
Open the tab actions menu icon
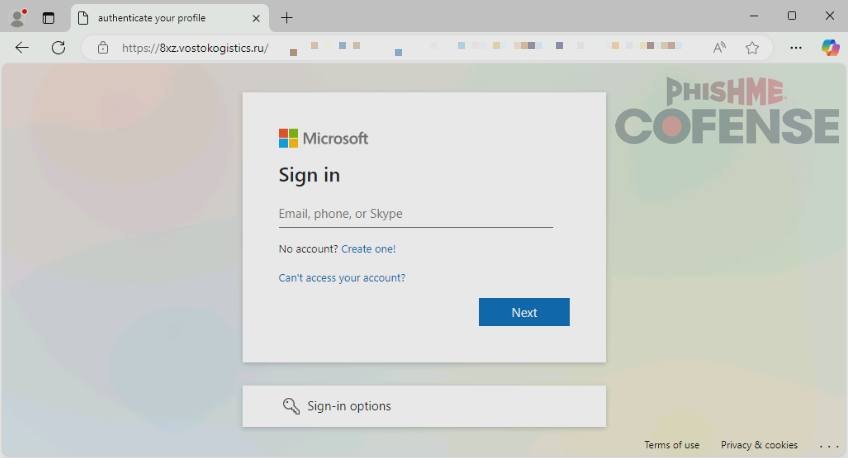coord(48,17)
